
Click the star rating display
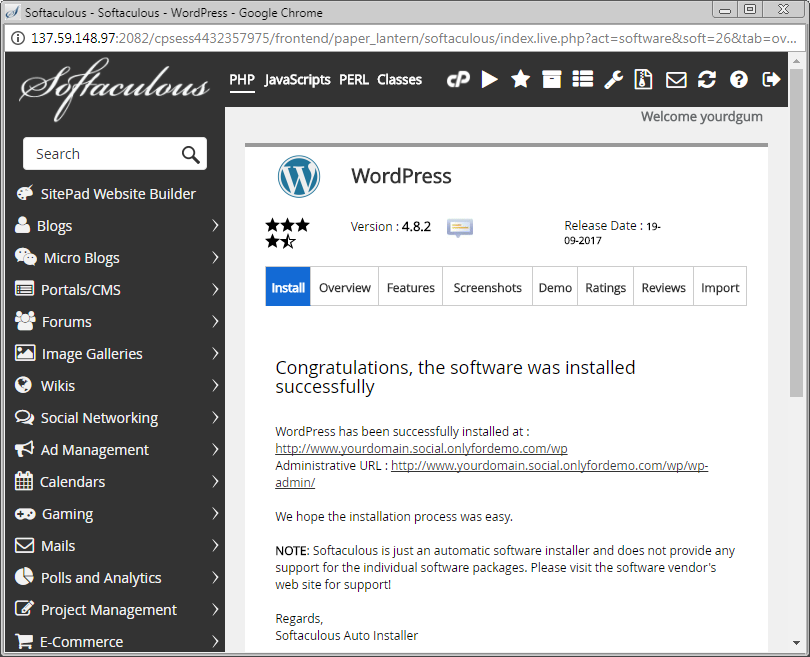tap(287, 233)
